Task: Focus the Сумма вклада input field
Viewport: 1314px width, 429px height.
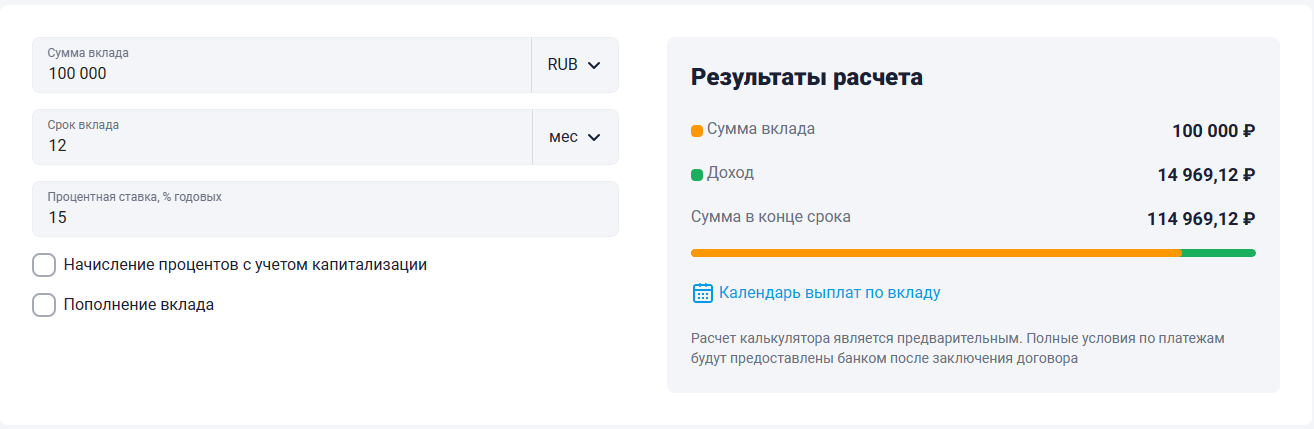Action: tap(281, 73)
